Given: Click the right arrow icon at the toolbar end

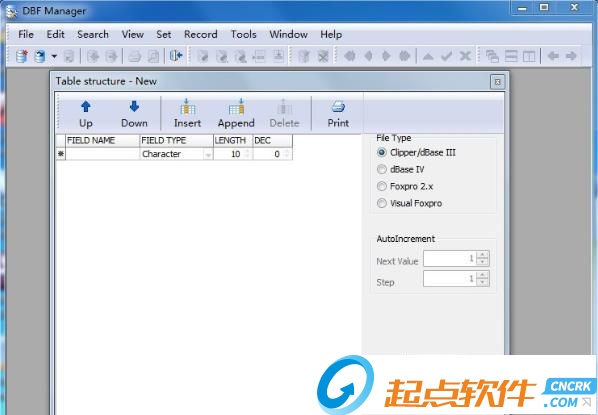Looking at the screenshot, I should tap(571, 56).
